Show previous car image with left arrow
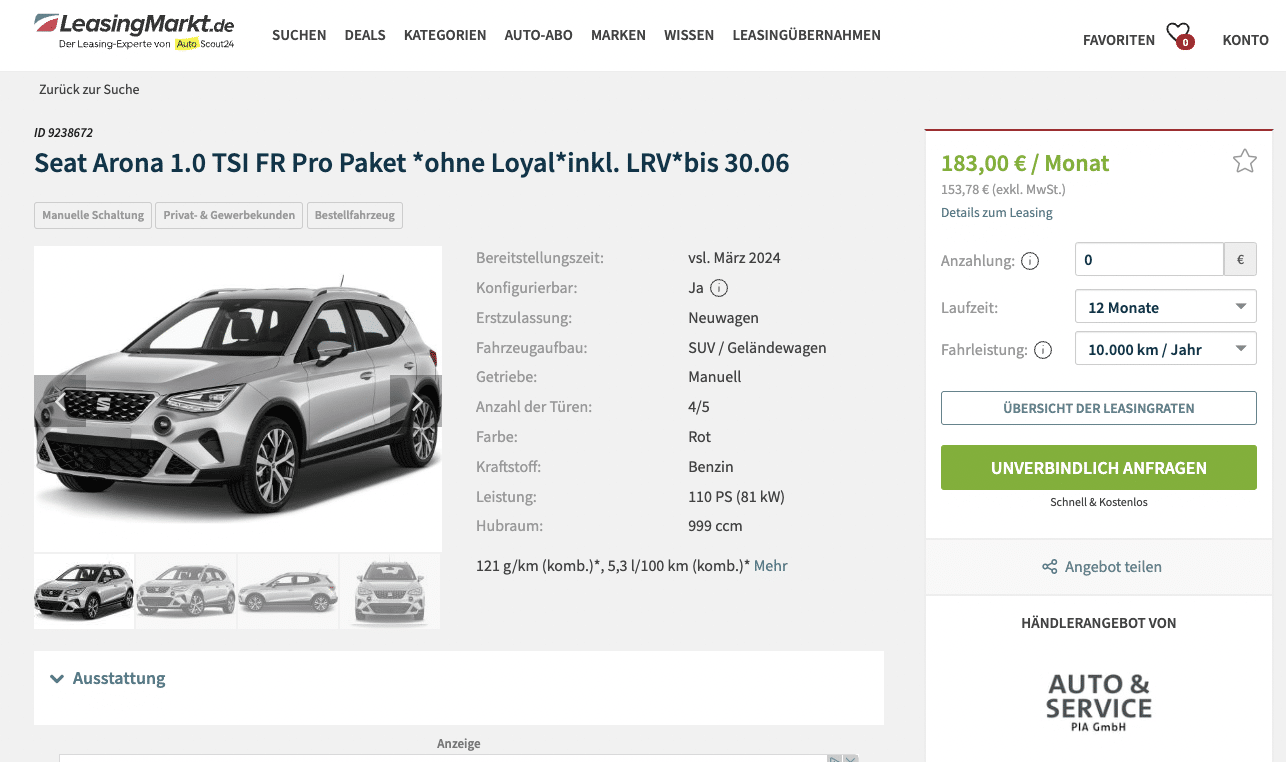This screenshot has height=762, width=1286. pos(60,401)
